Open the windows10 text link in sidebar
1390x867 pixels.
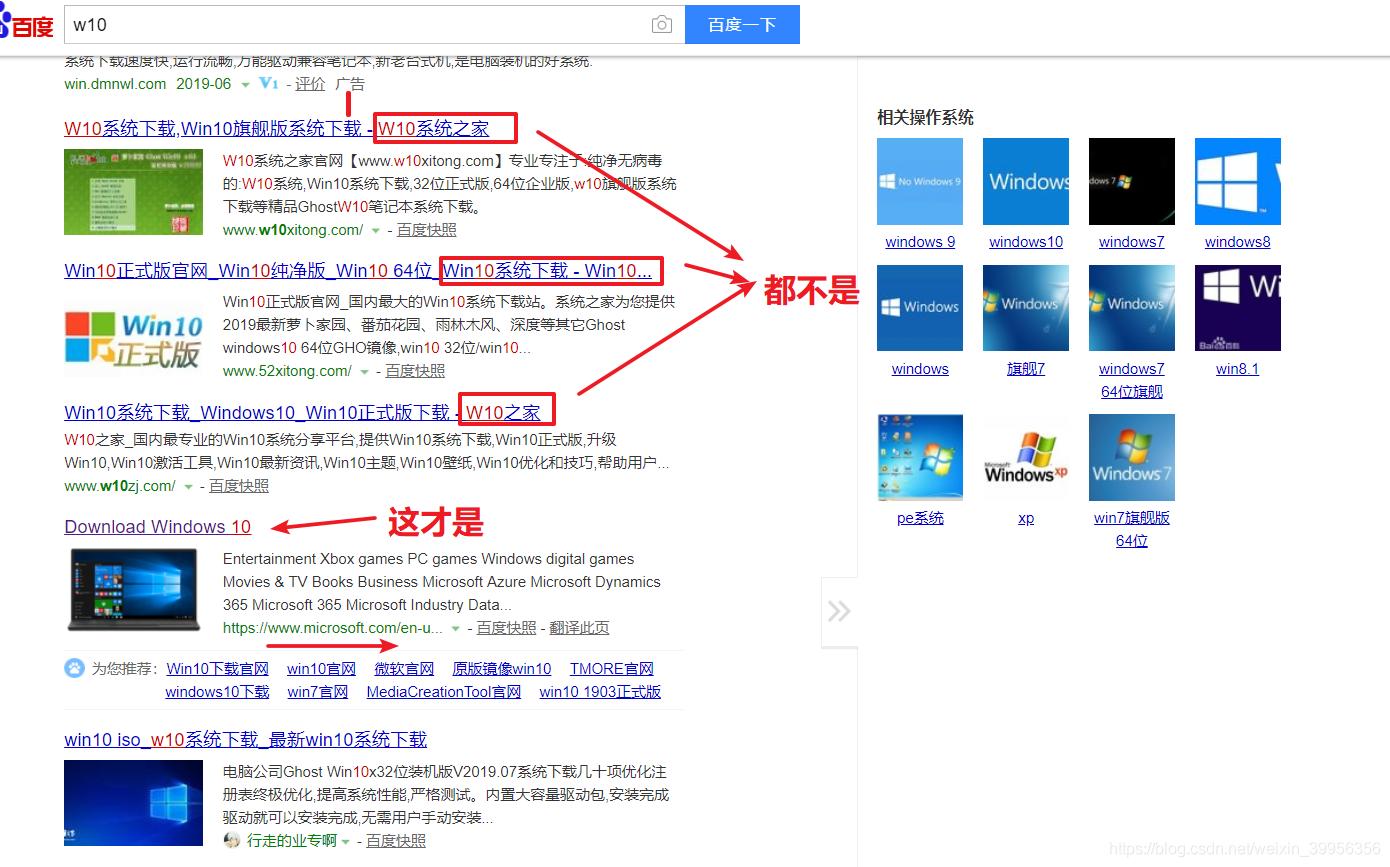tap(1026, 242)
